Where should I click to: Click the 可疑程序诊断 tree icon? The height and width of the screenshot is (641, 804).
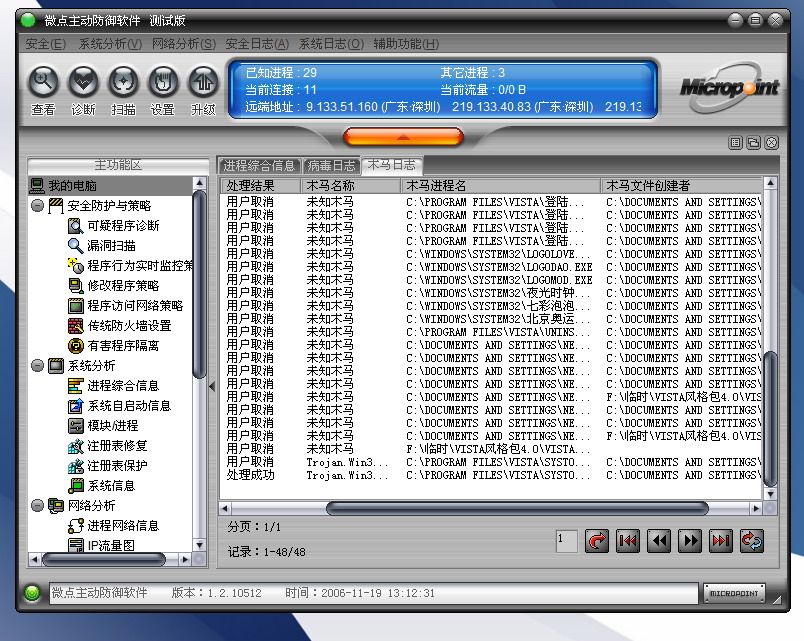(75, 226)
